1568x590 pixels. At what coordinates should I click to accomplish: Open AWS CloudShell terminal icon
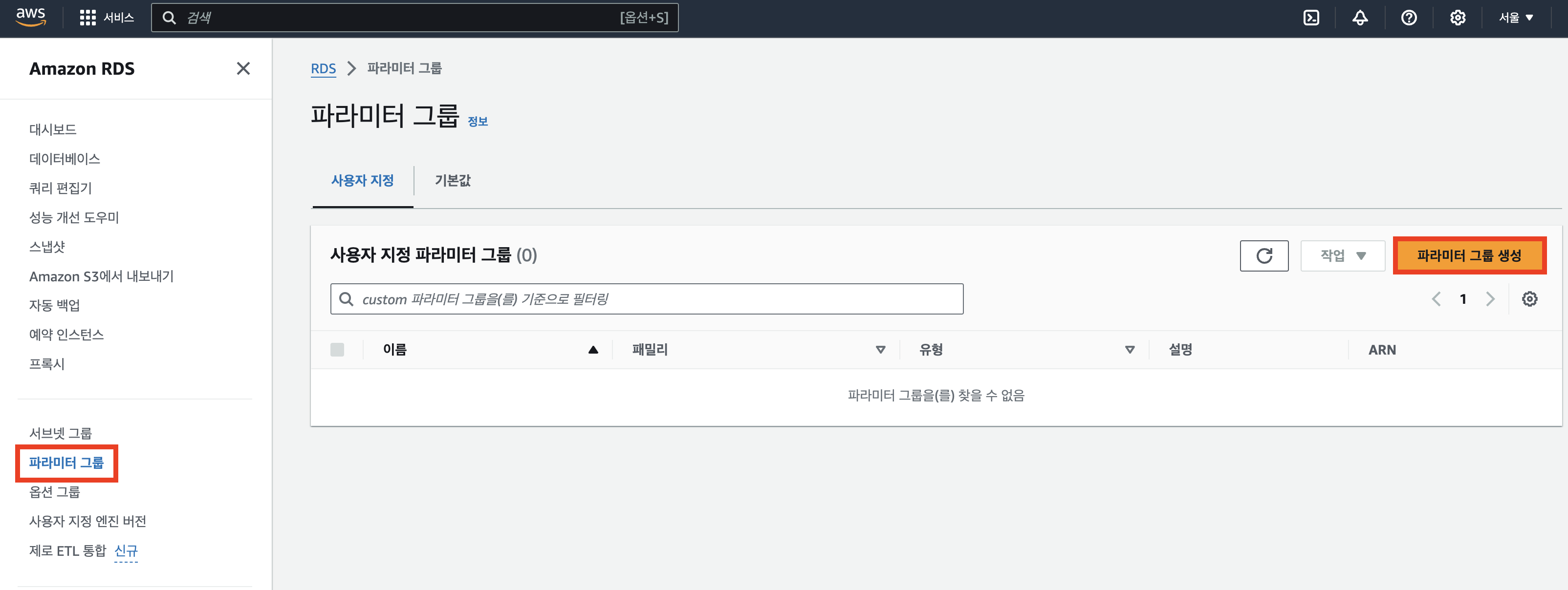(x=1311, y=18)
